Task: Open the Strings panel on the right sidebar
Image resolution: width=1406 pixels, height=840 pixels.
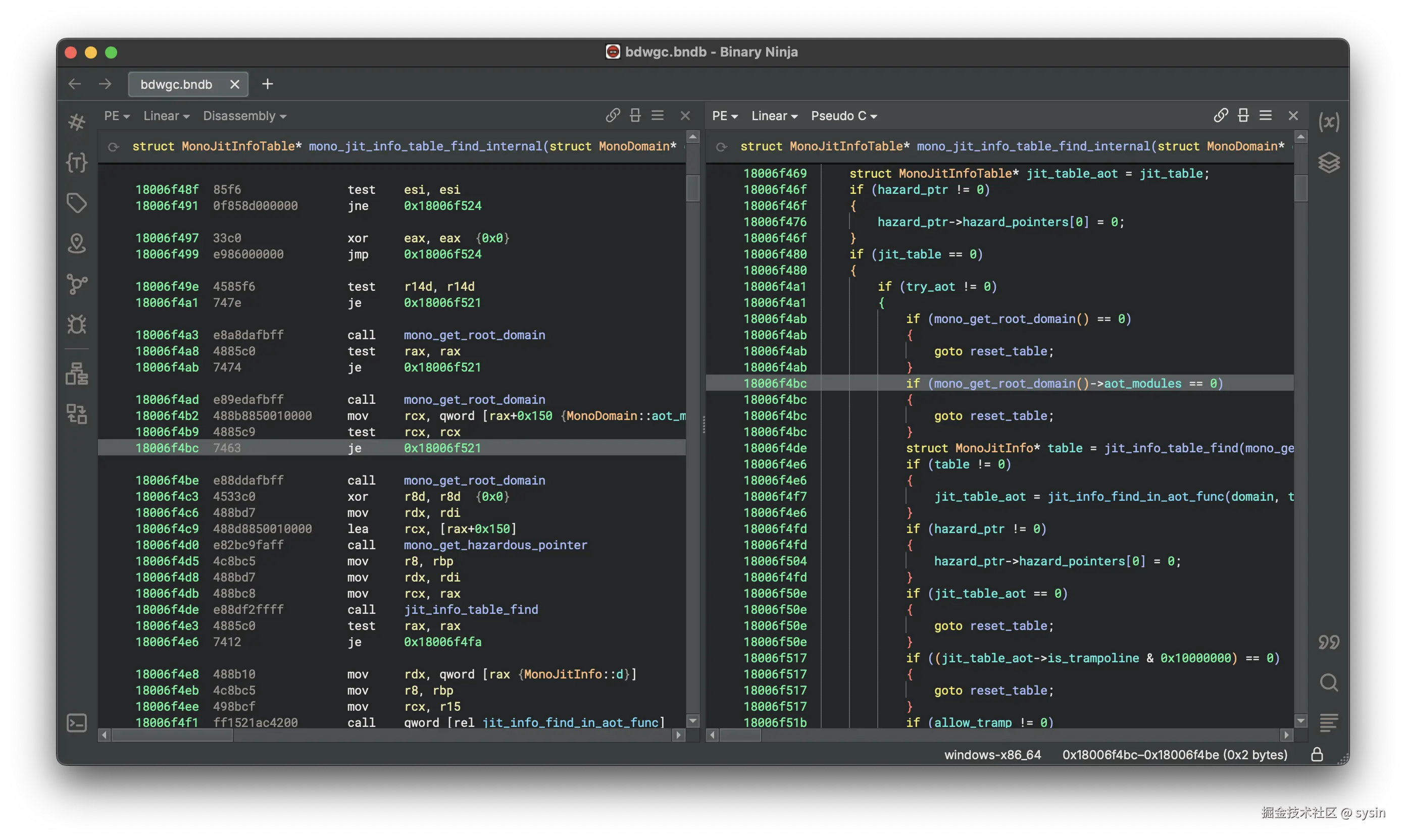Action: click(1330, 641)
